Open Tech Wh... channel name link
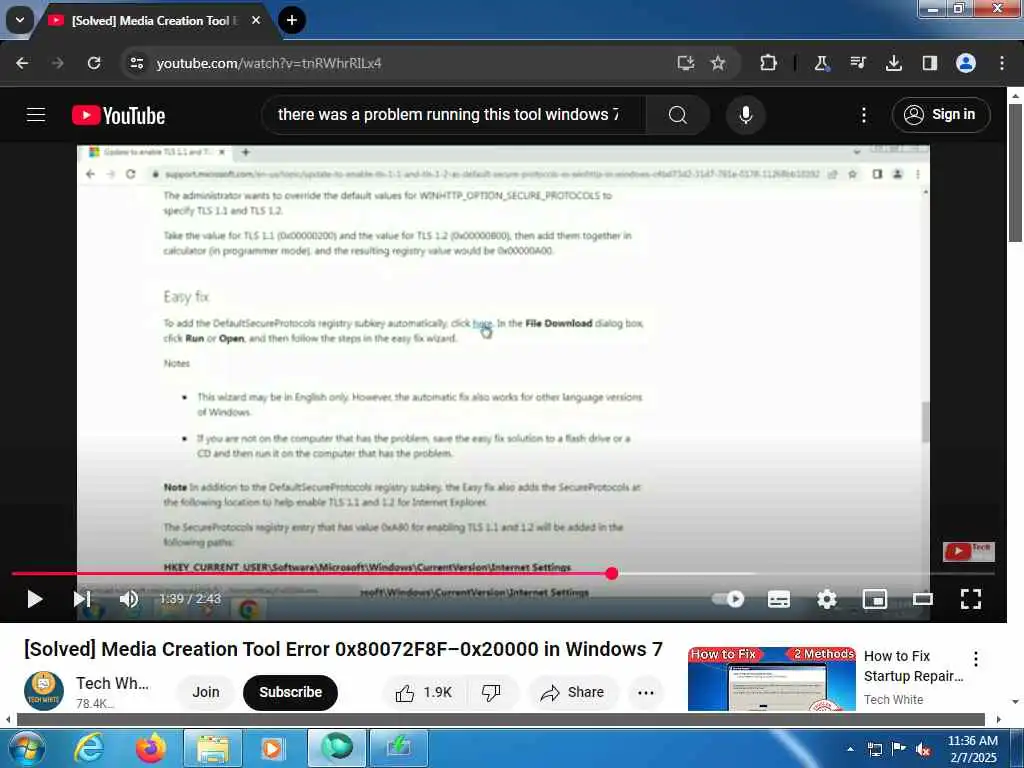Image resolution: width=1024 pixels, height=768 pixels. coord(112,683)
